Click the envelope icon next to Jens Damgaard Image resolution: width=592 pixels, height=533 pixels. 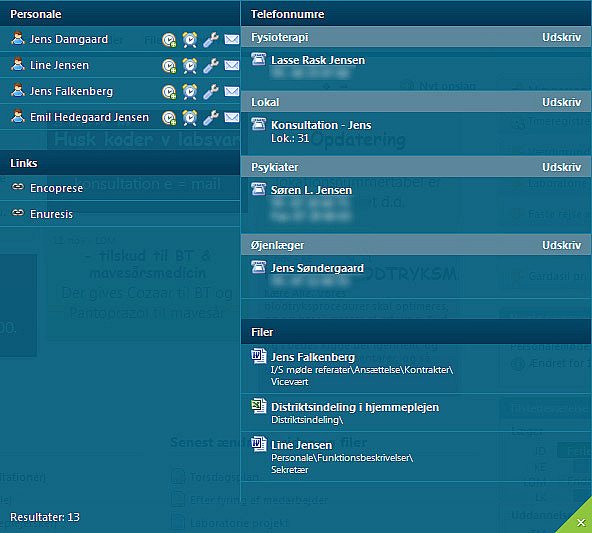[x=231, y=39]
